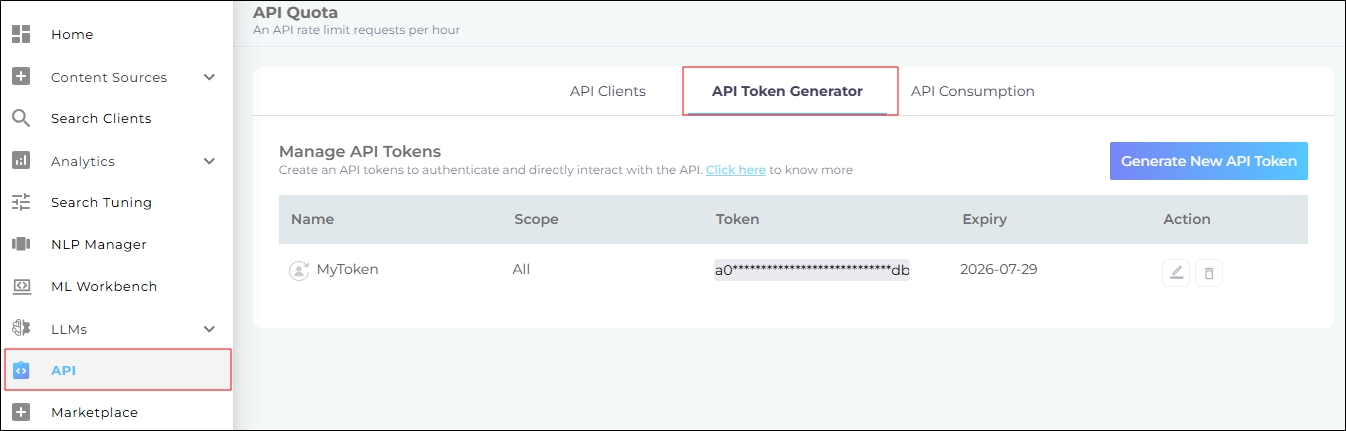1346x431 pixels.
Task: Click the Analytics chart icon
Action: [x=21, y=161]
